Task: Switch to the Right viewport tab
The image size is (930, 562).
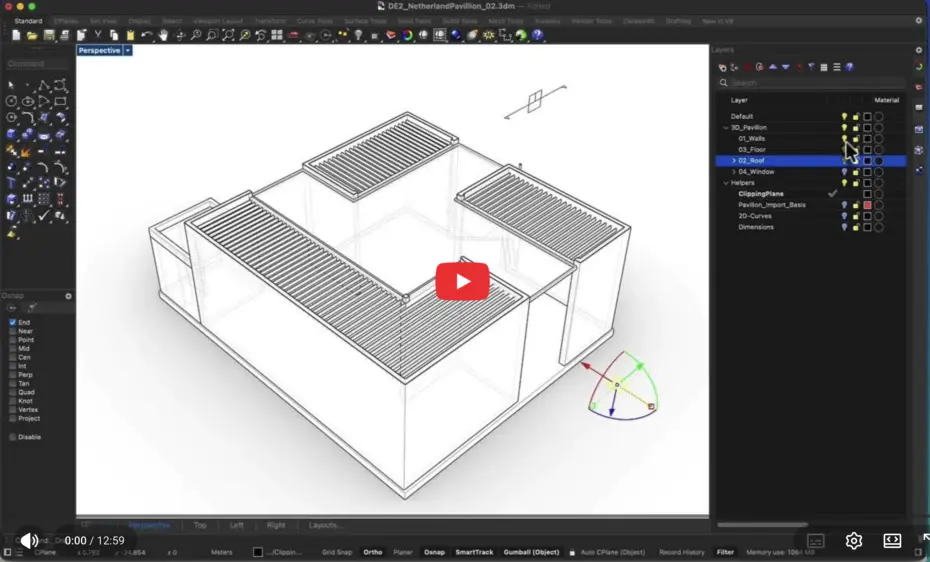Action: [276, 525]
